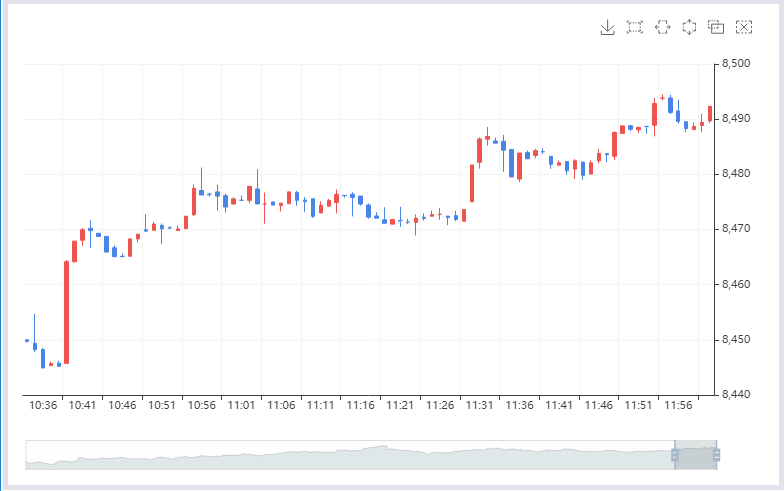The height and width of the screenshot is (491, 784).
Task: Click the 10:56 time axis label
Action: pos(202,406)
